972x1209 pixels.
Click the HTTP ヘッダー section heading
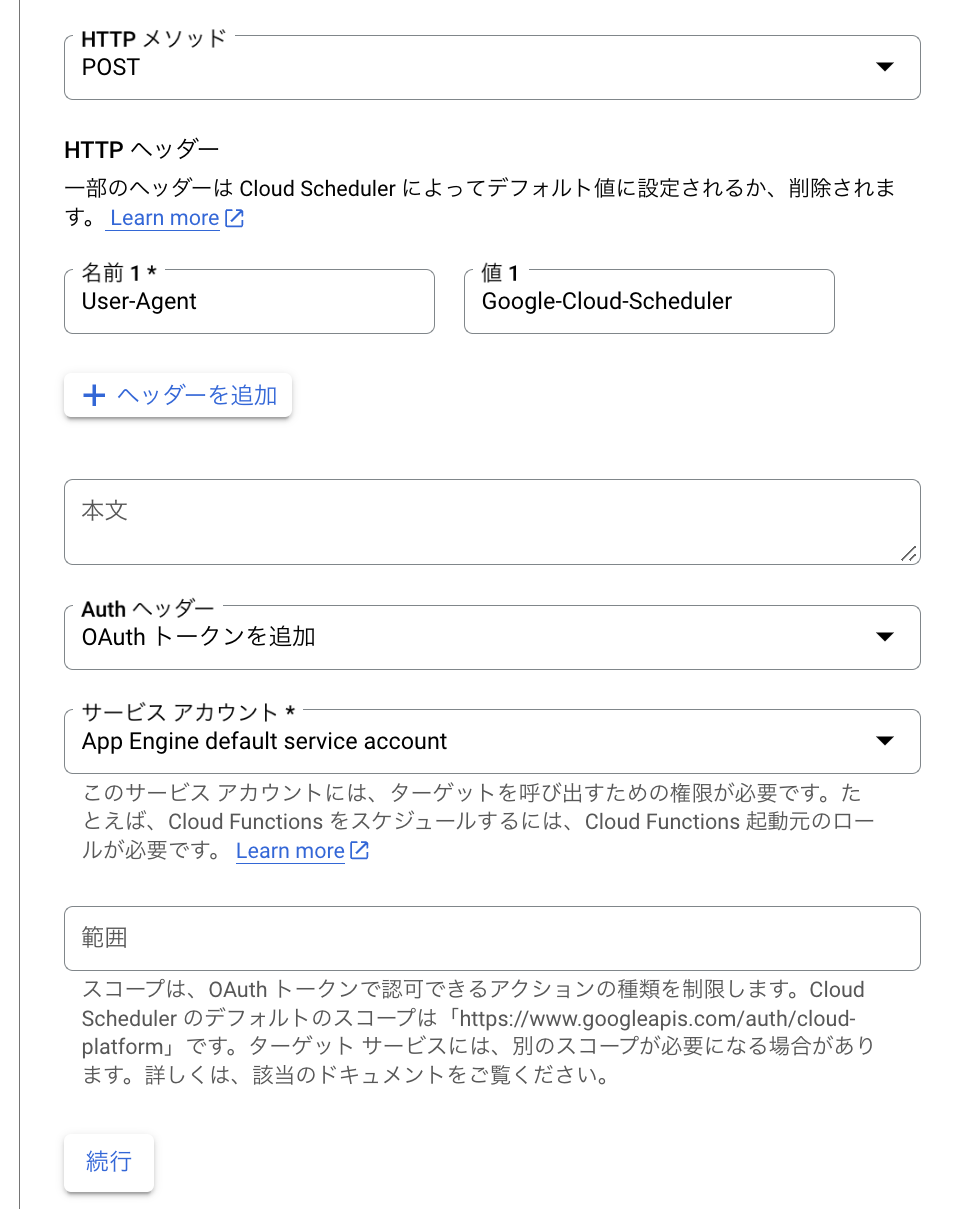click(x=141, y=150)
